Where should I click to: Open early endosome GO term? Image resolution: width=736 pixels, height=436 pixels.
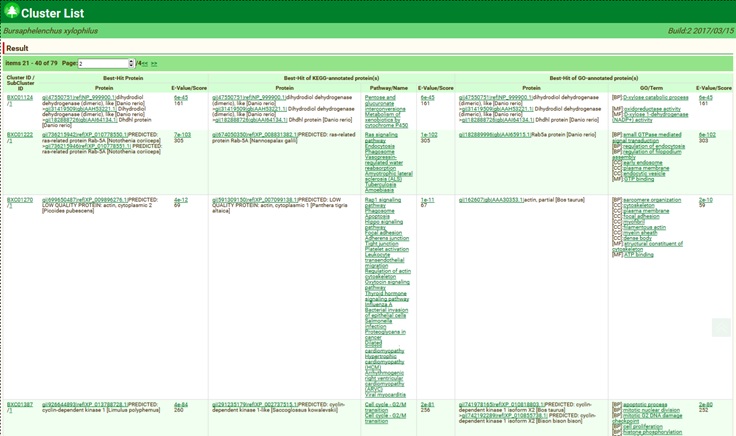coord(643,163)
